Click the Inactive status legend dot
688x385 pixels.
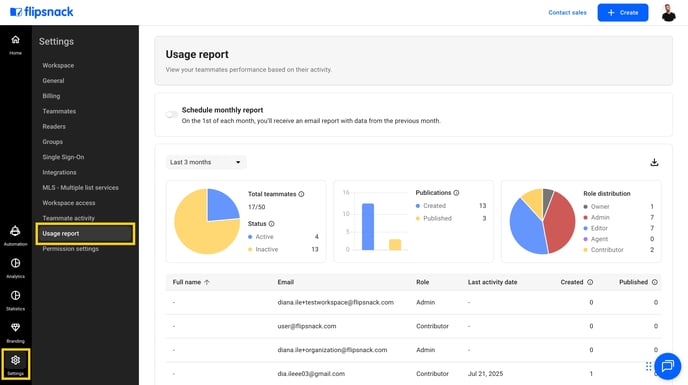pos(250,249)
